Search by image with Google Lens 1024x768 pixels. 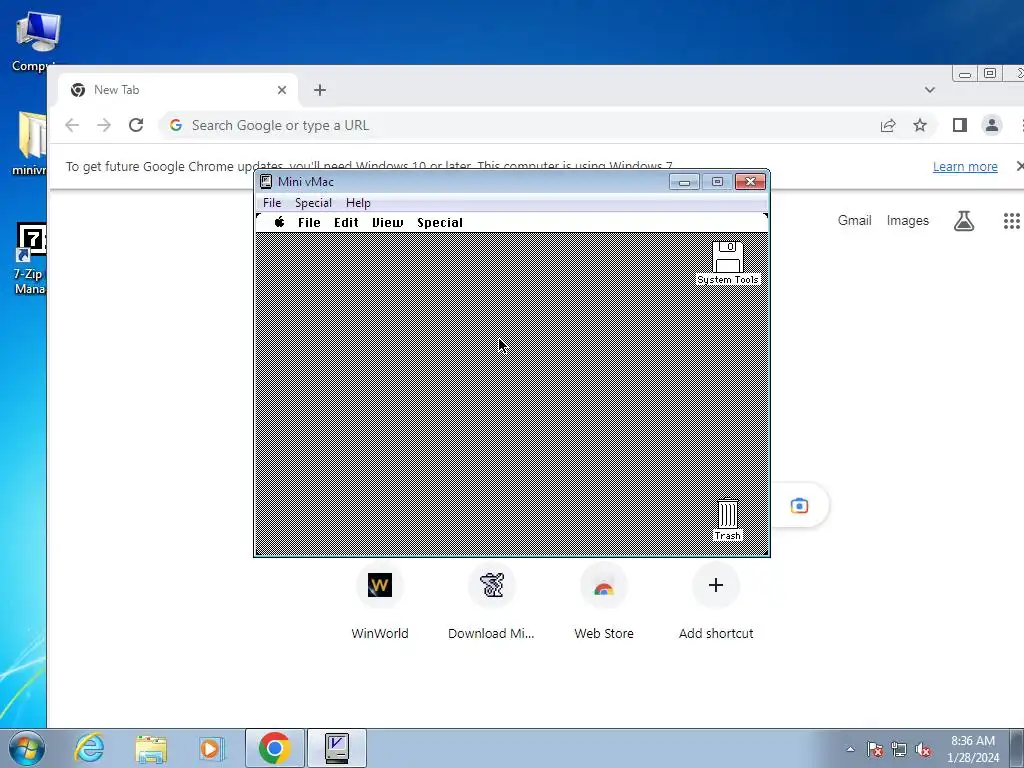pos(799,505)
